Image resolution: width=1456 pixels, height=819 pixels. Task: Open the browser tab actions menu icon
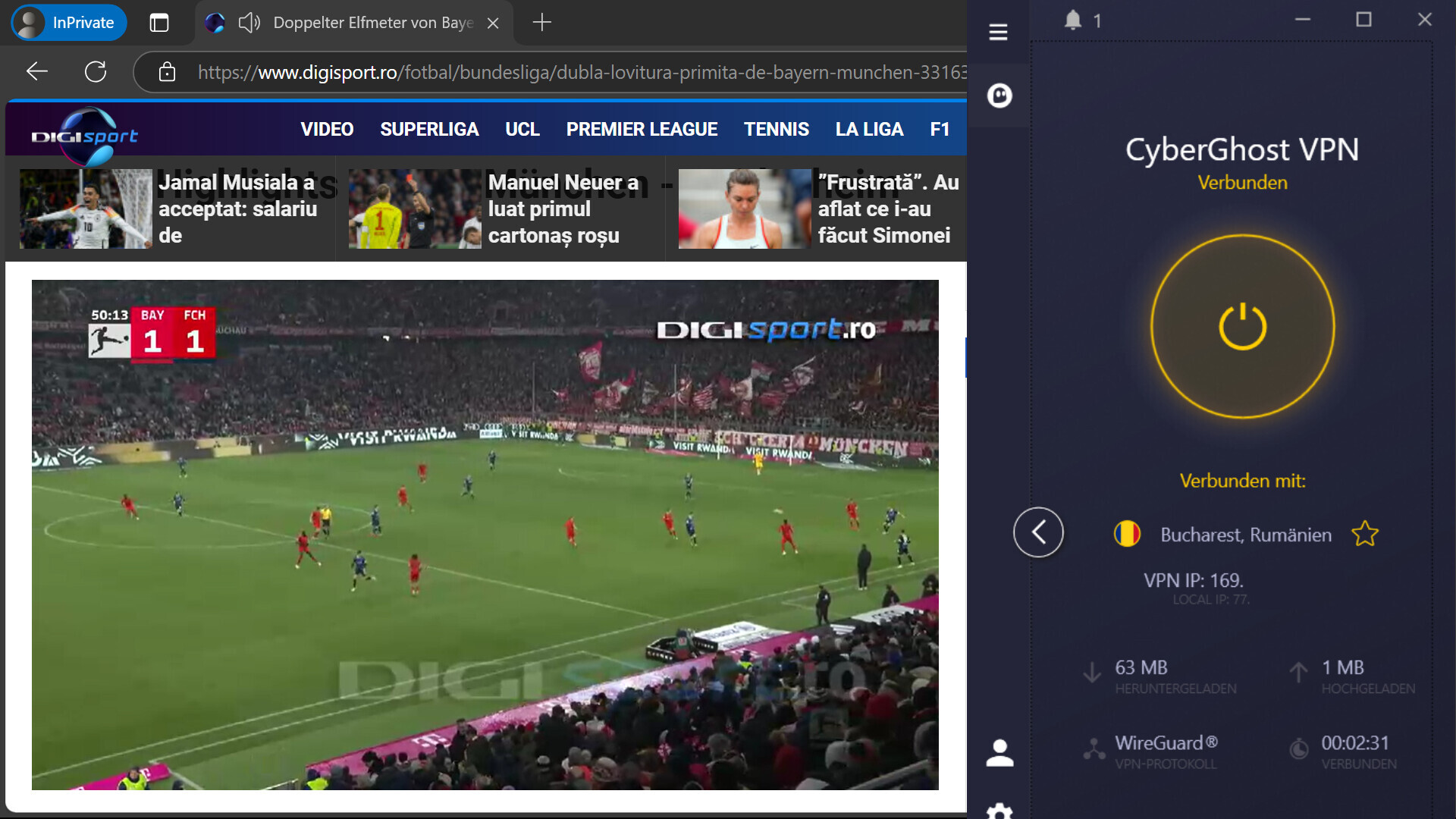click(159, 23)
